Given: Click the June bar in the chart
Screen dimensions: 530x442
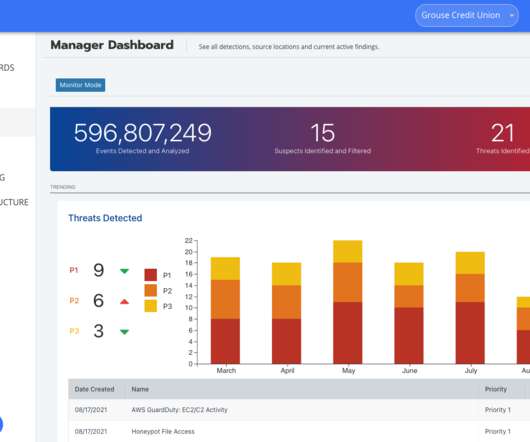Looking at the screenshot, I should click(x=409, y=313).
